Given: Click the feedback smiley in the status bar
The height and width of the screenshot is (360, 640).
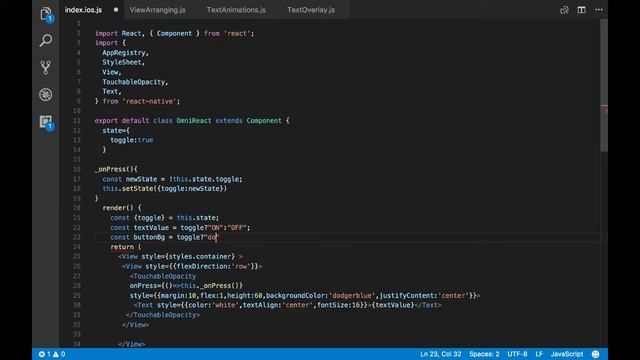Looking at the screenshot, I should [x=596, y=354].
